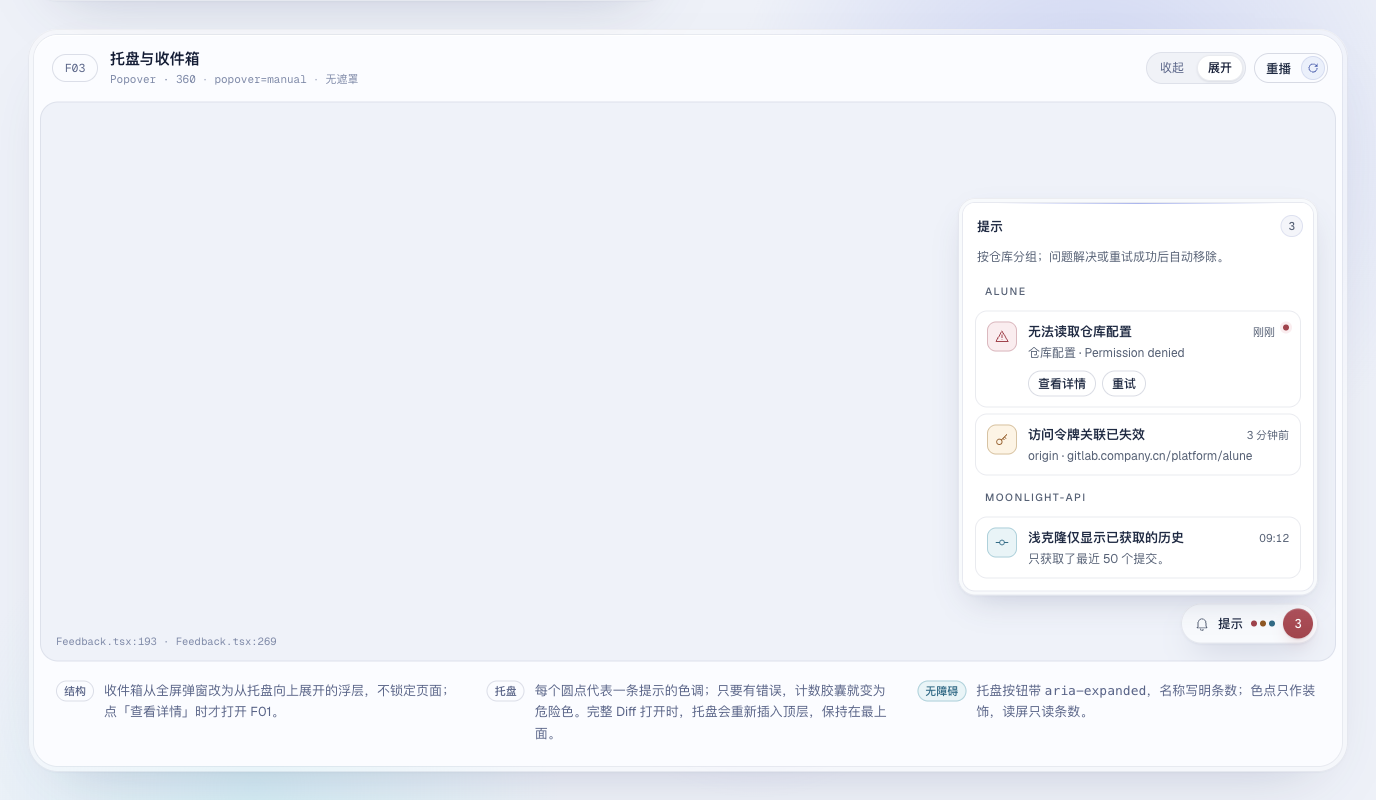Click the orange key icon for the access token alert
The image size is (1376, 800).
(1002, 440)
